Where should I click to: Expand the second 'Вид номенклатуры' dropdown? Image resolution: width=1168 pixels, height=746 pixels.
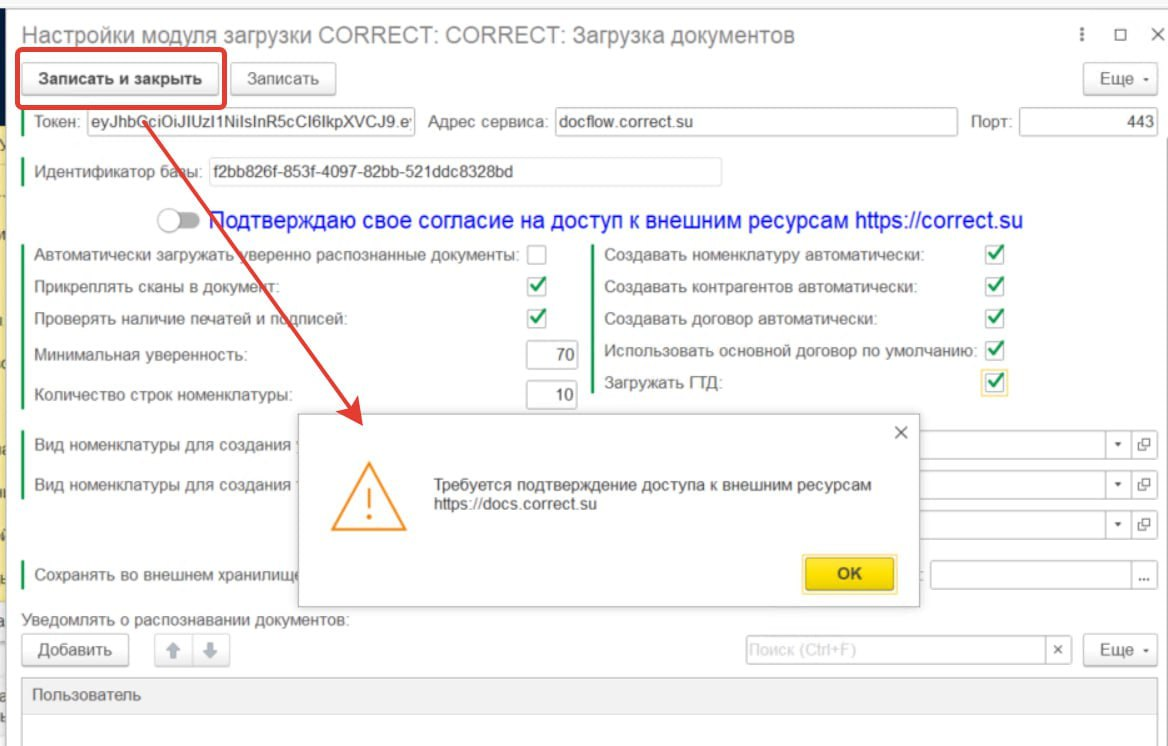pos(1117,484)
